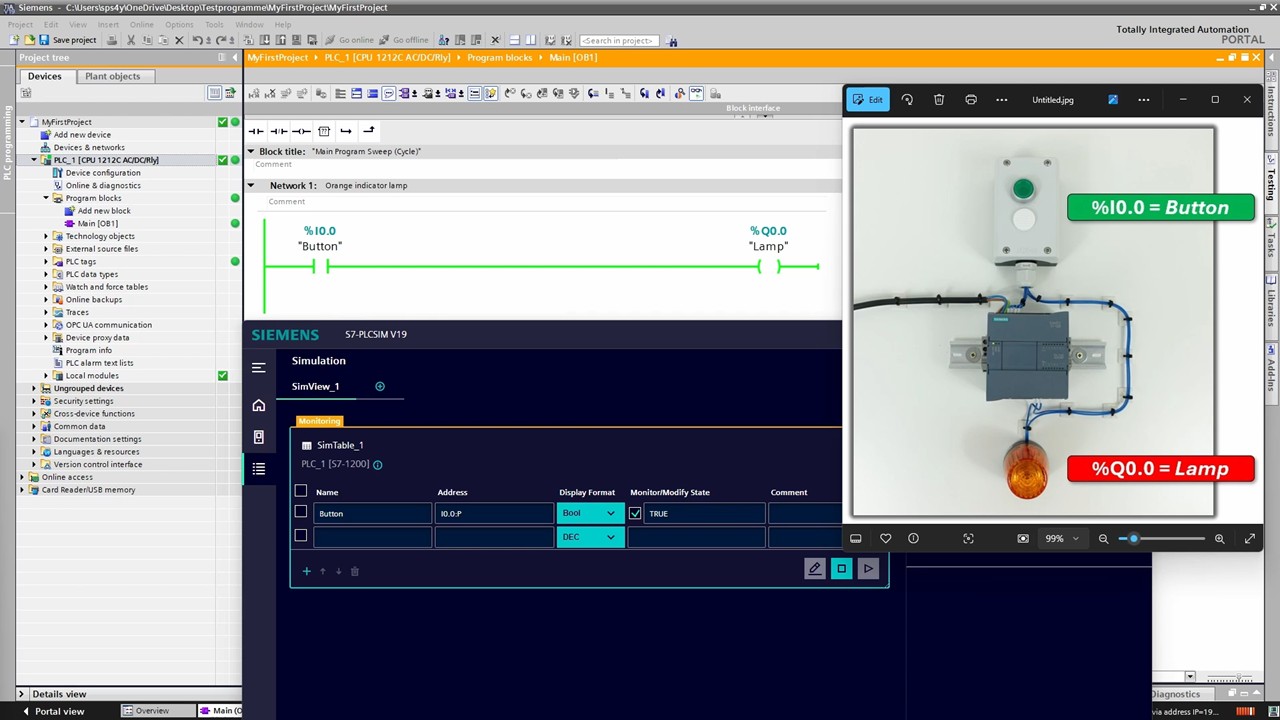The height and width of the screenshot is (720, 1280).
Task: Click the Undo arrow icon
Action: pyautogui.click(x=197, y=40)
